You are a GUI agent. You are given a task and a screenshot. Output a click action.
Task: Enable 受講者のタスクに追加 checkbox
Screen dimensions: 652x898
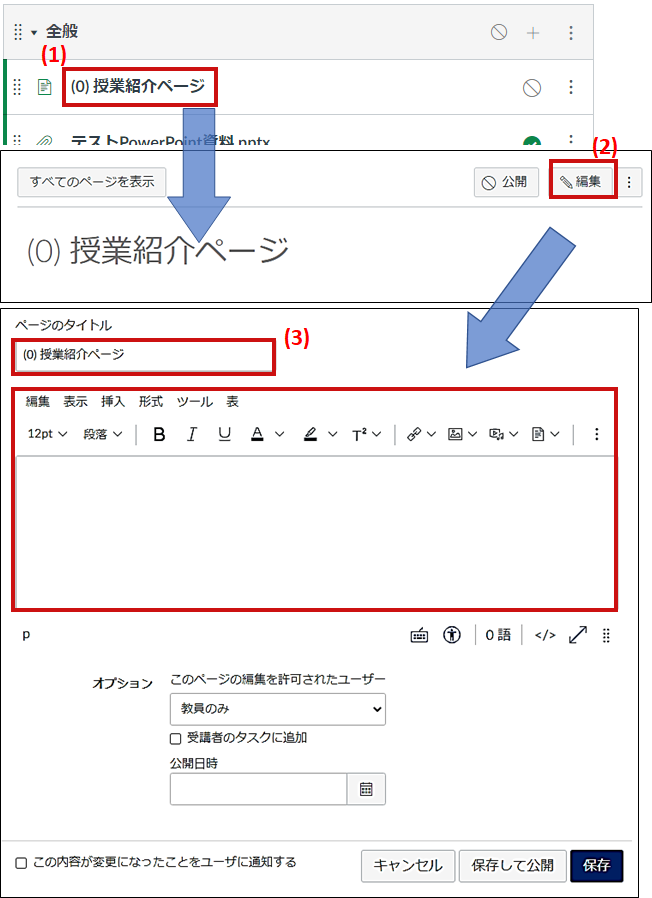pyautogui.click(x=176, y=739)
